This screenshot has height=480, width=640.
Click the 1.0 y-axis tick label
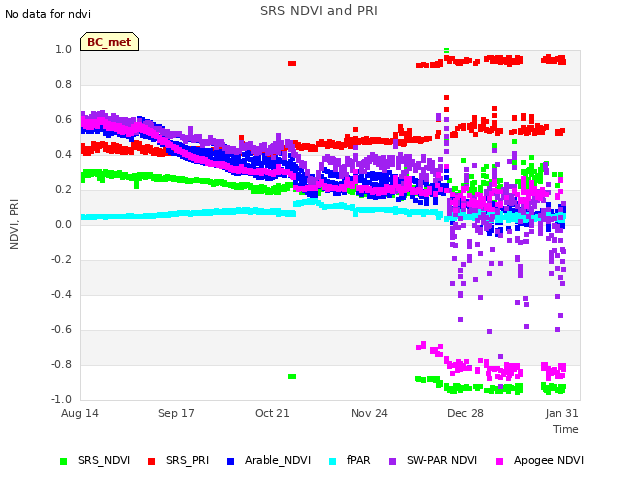pyautogui.click(x=63, y=49)
